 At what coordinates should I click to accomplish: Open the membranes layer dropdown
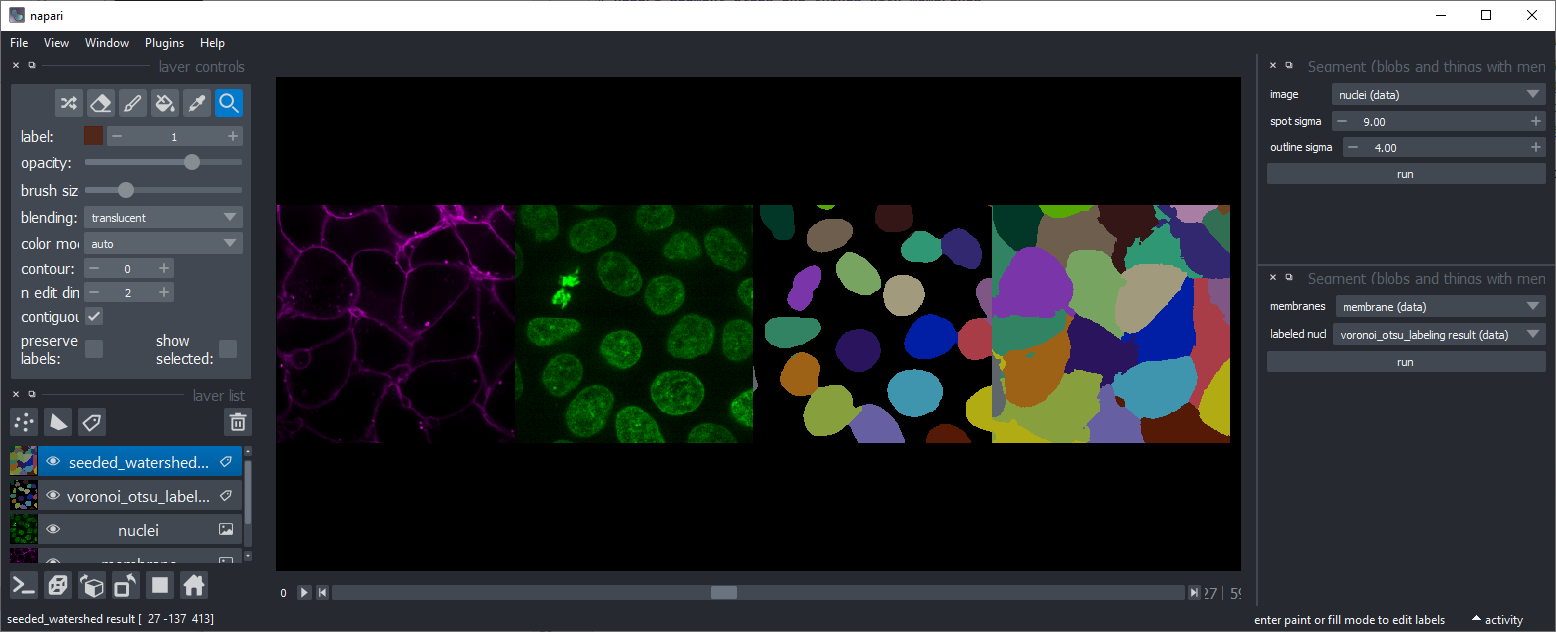coord(1439,307)
